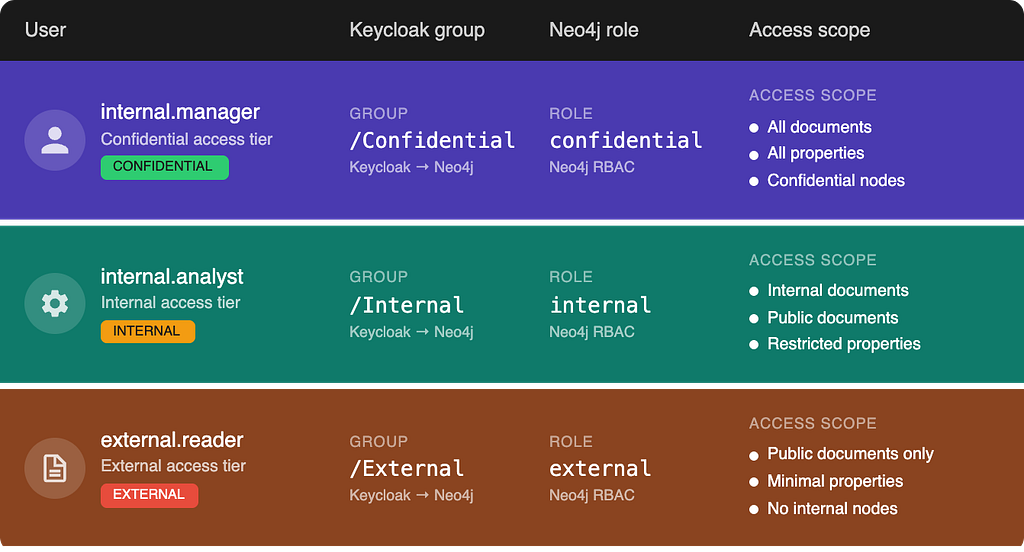Click the internal.manager username
The width and height of the screenshot is (1024, 552).
pos(180,112)
